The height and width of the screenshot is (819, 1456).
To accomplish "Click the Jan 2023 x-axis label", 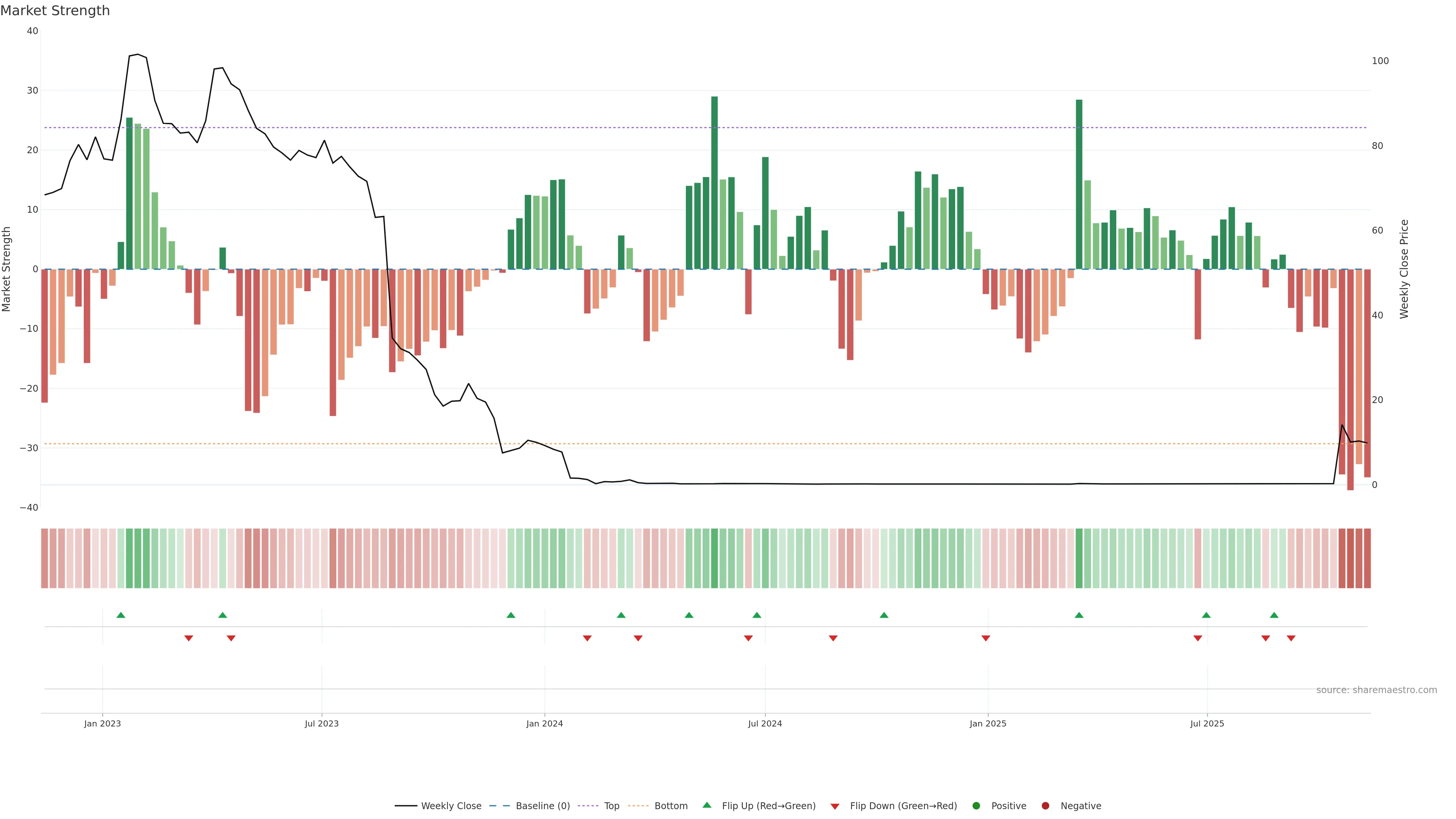I will [102, 723].
